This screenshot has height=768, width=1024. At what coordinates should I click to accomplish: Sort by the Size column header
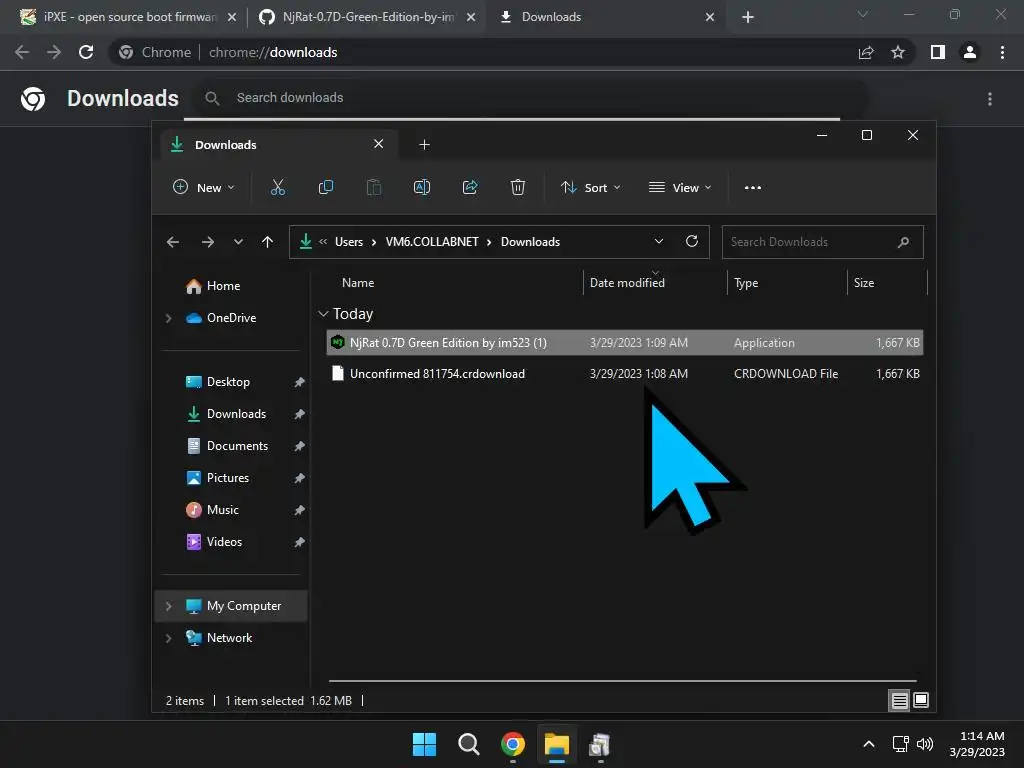click(864, 283)
